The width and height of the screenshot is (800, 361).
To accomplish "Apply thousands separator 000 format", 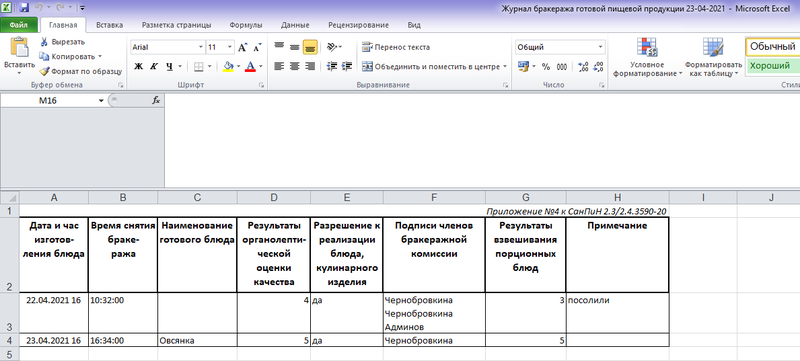I will pyautogui.click(x=562, y=66).
